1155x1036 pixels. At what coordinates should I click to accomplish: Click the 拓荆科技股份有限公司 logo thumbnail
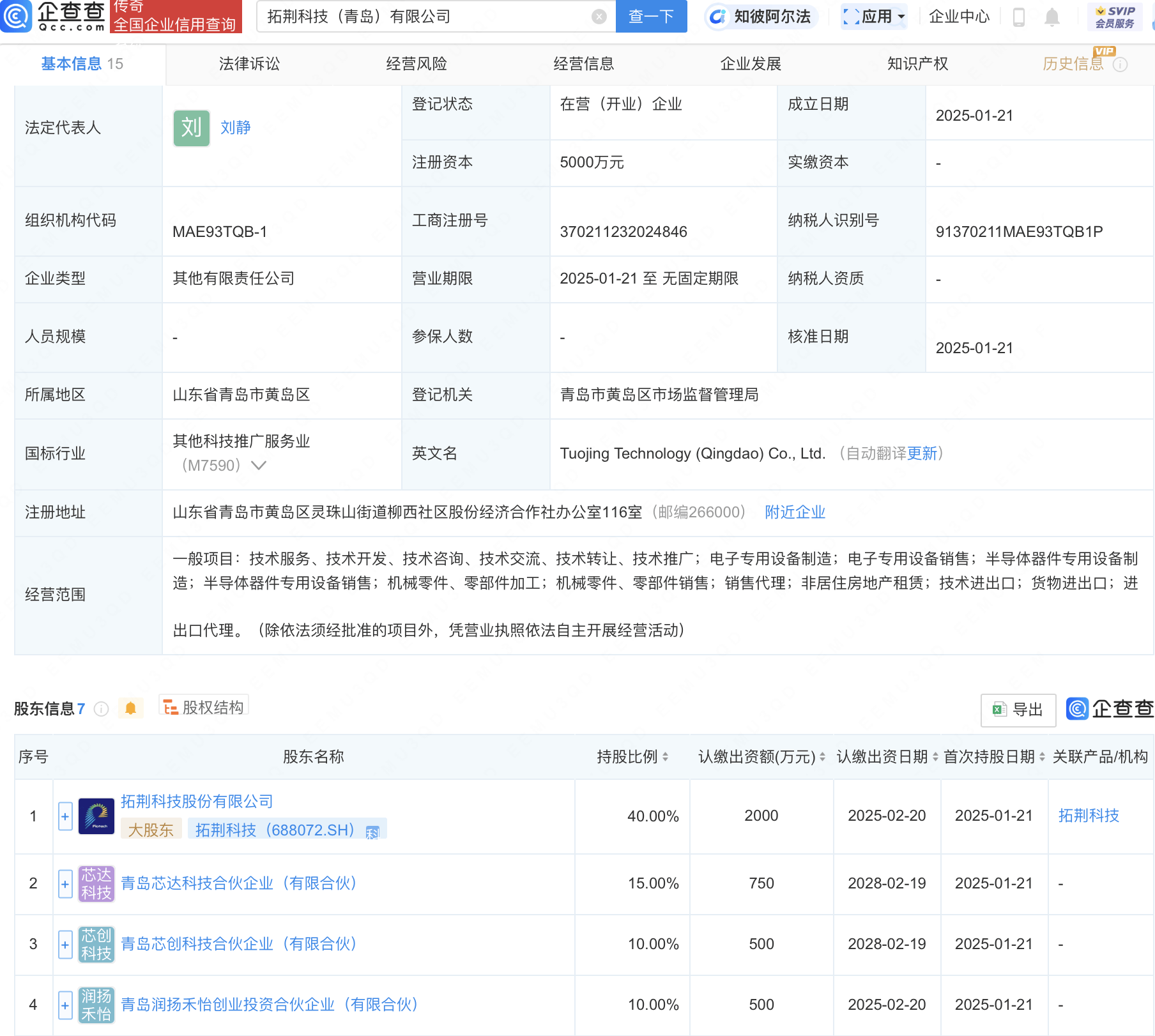pos(96,816)
